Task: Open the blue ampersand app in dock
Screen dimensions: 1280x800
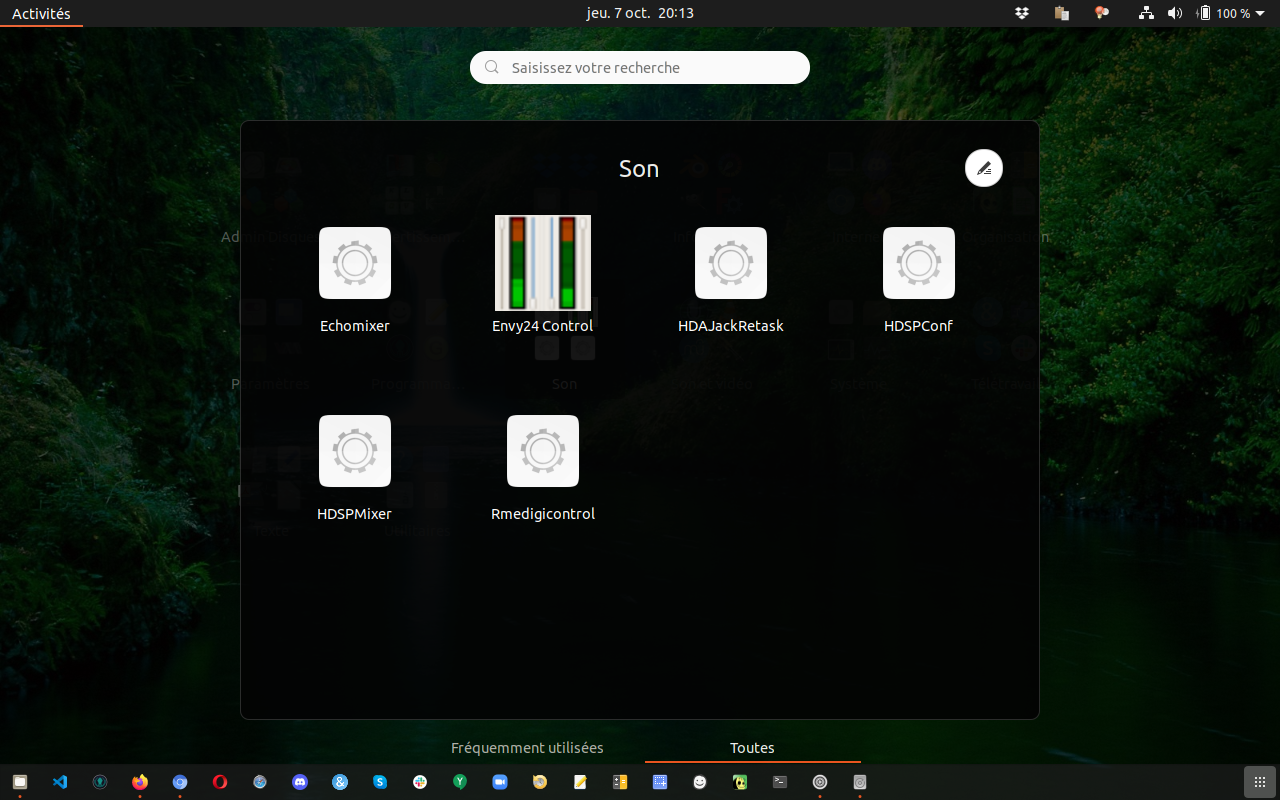Action: (340, 782)
